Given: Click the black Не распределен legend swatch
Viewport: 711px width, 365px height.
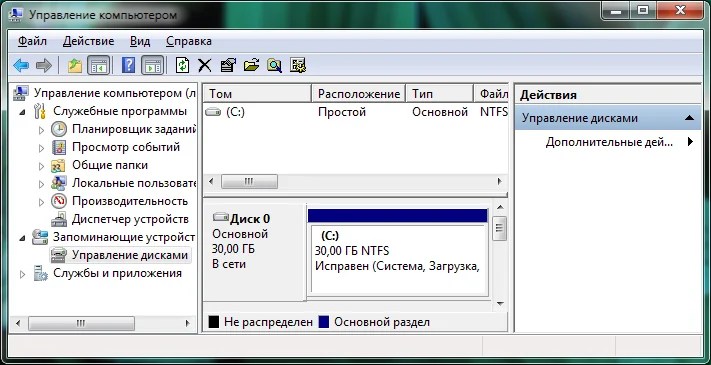Looking at the screenshot, I should [213, 322].
